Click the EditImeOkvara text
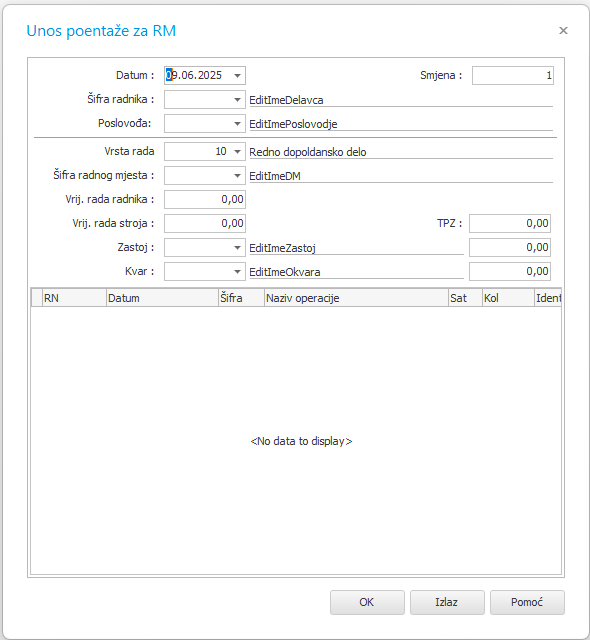 (x=285, y=272)
